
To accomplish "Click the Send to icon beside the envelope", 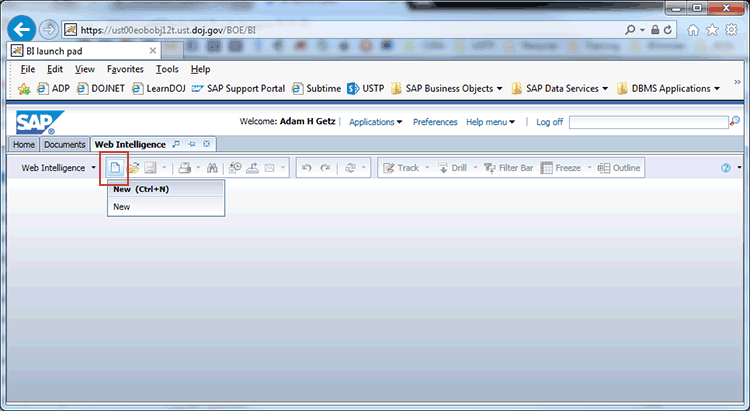I will [x=252, y=168].
